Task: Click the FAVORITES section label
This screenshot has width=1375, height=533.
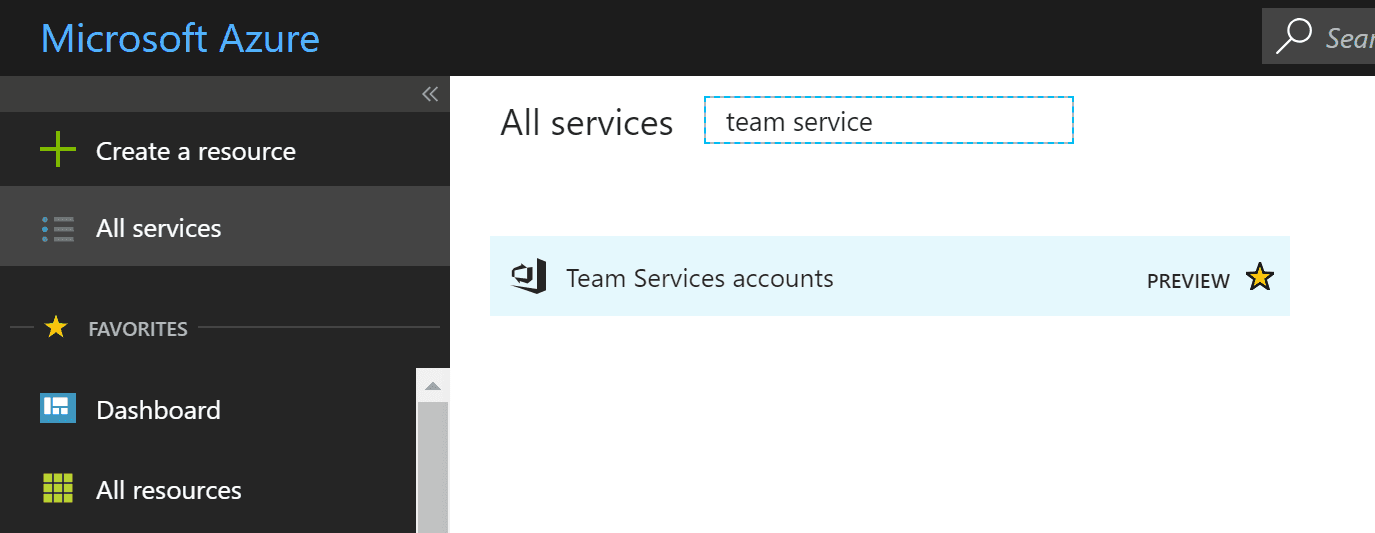Action: pos(138,328)
